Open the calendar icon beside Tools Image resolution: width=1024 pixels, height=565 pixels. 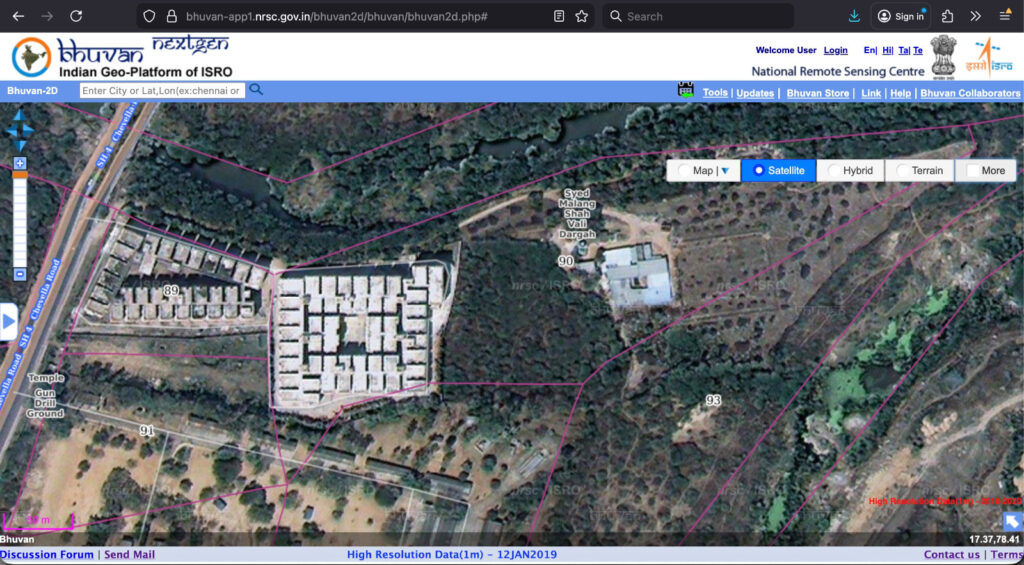pyautogui.click(x=686, y=90)
